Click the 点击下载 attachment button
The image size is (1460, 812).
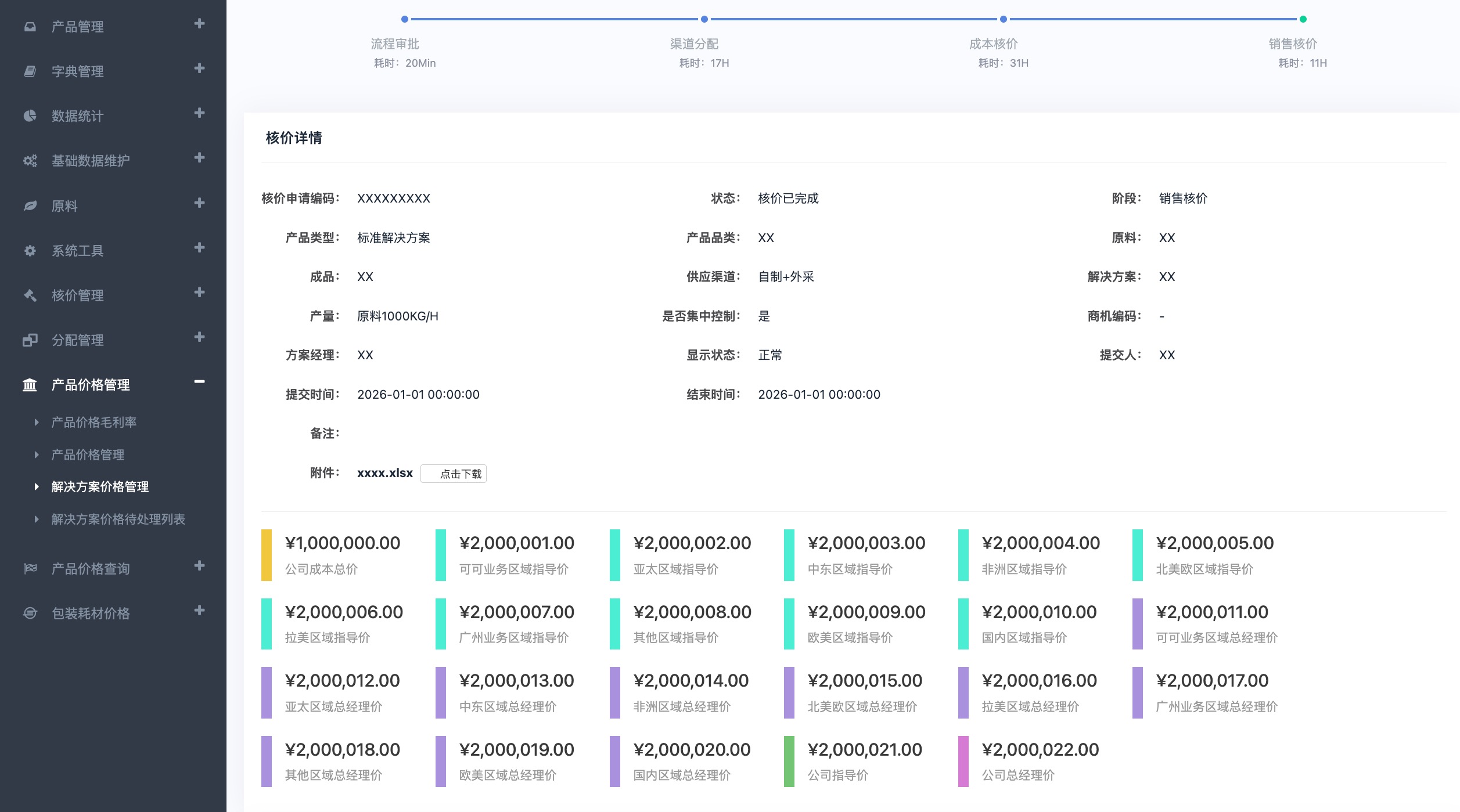coord(454,474)
